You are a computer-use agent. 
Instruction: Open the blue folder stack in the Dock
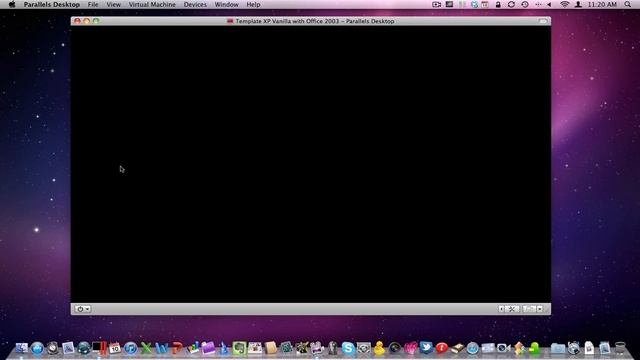(x=558, y=348)
